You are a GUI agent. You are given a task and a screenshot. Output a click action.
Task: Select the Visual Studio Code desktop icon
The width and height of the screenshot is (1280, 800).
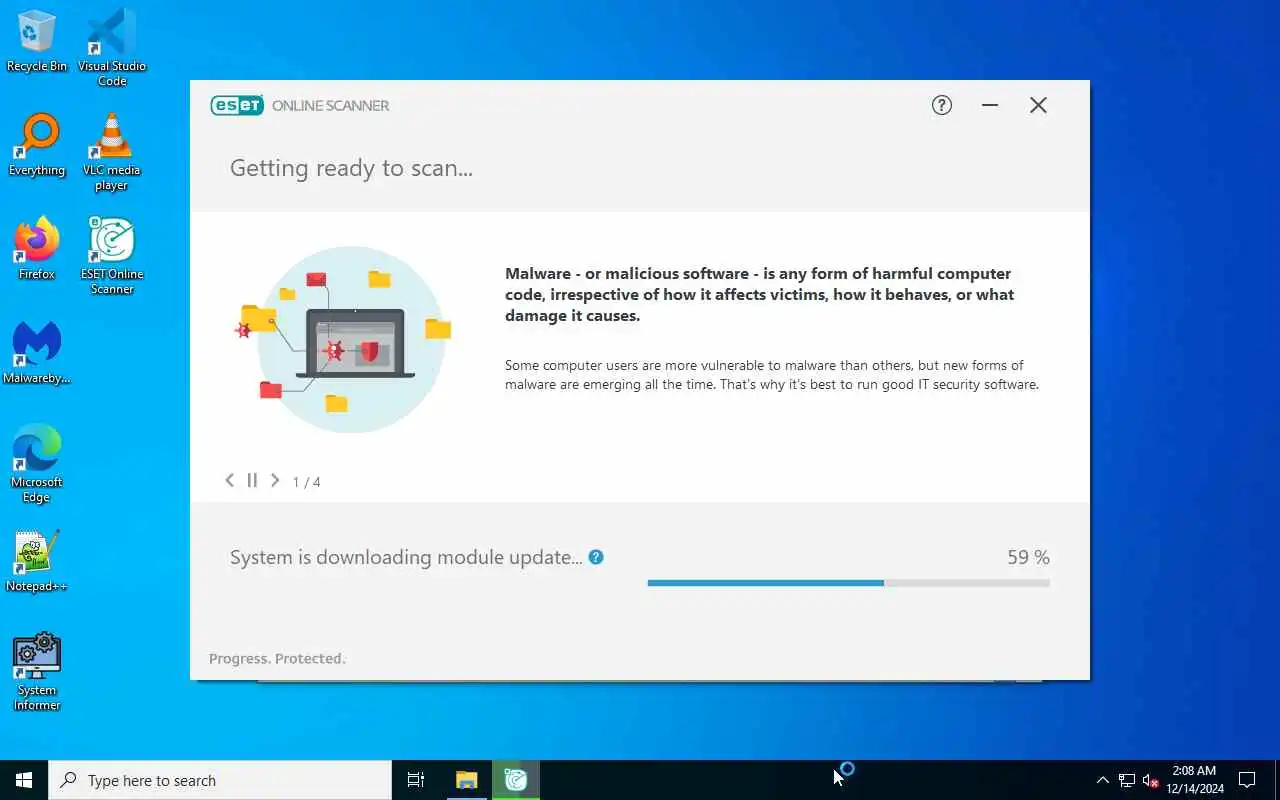[112, 48]
